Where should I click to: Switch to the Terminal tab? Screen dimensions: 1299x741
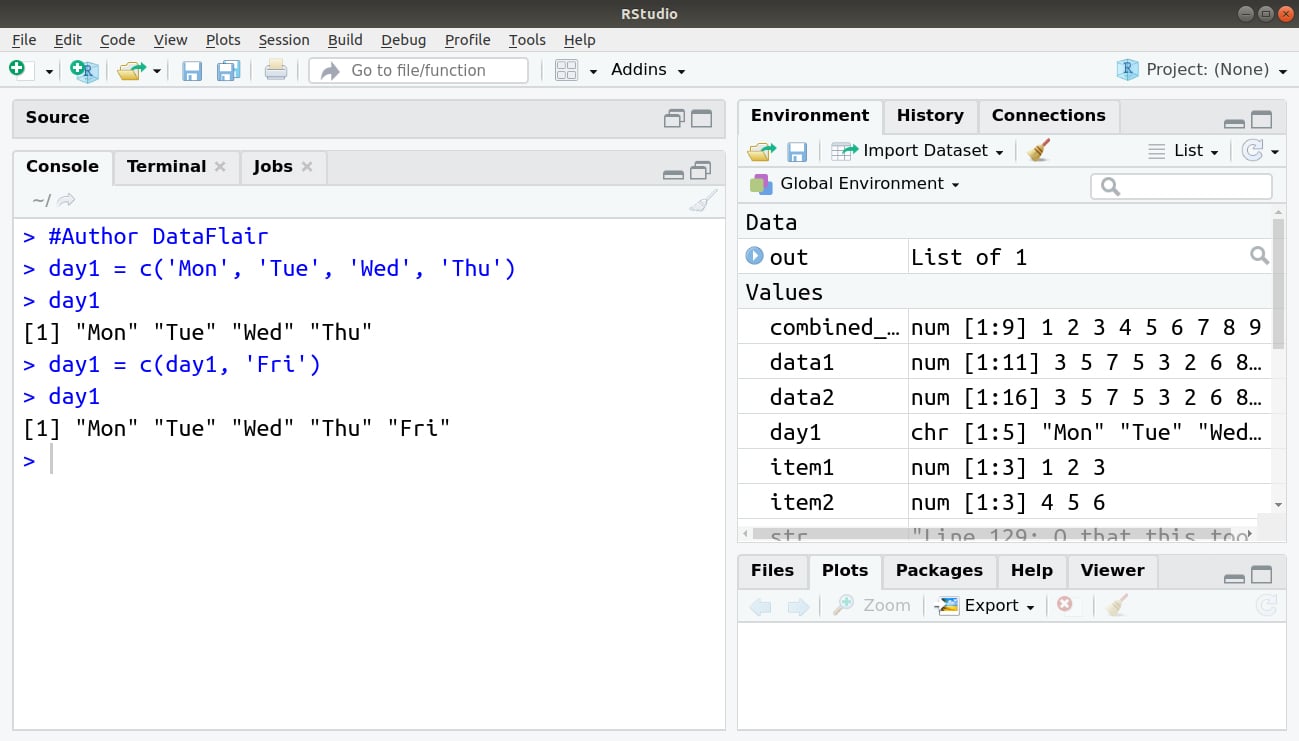(x=166, y=166)
